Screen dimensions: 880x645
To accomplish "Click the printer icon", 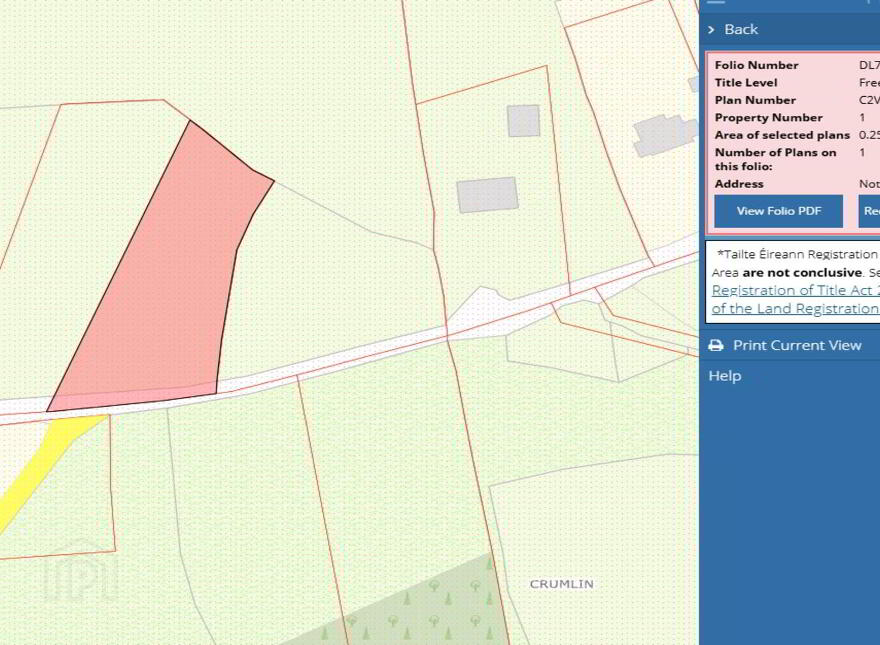I will click(716, 345).
